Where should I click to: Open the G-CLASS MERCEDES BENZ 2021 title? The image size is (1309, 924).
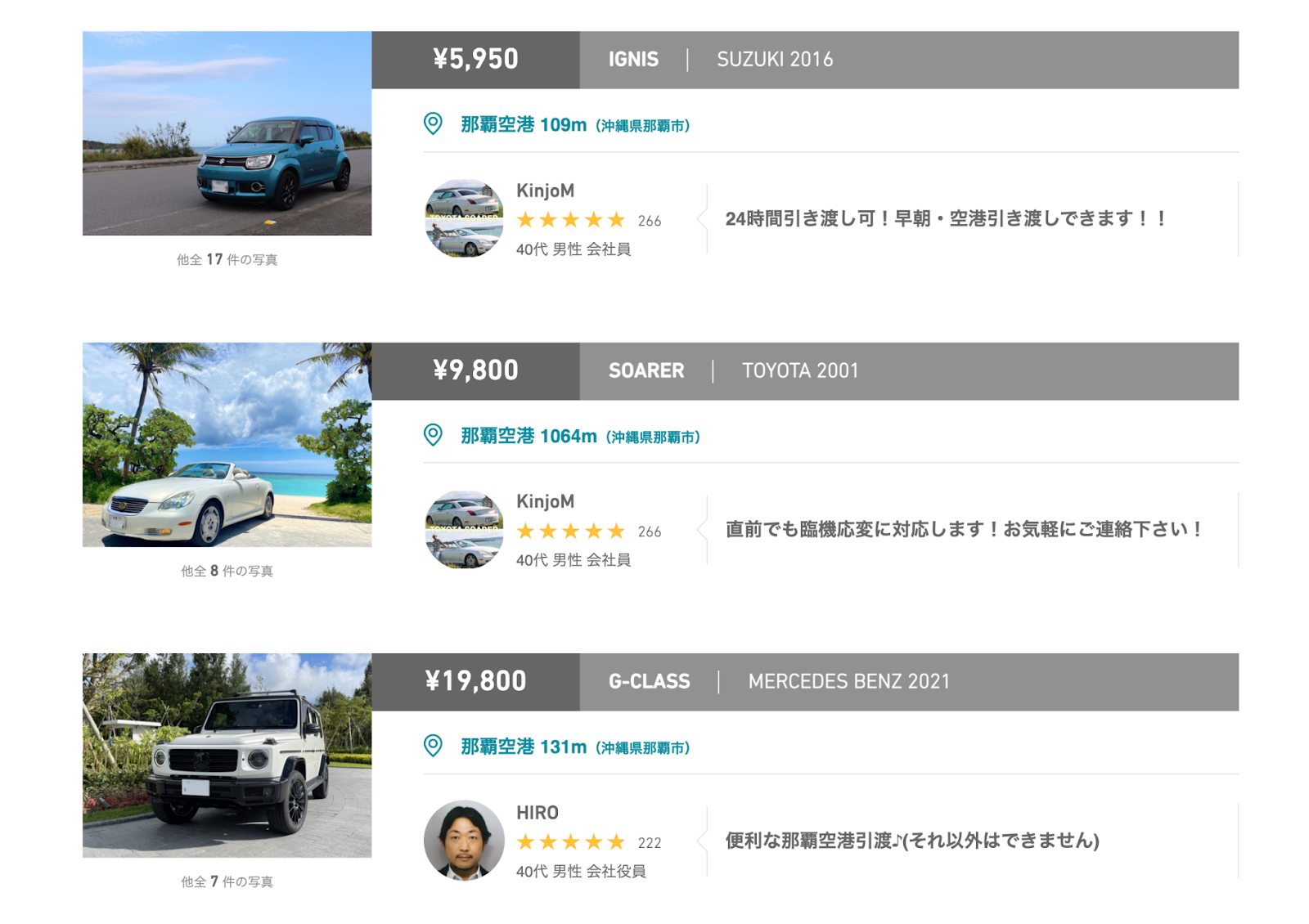(909, 682)
